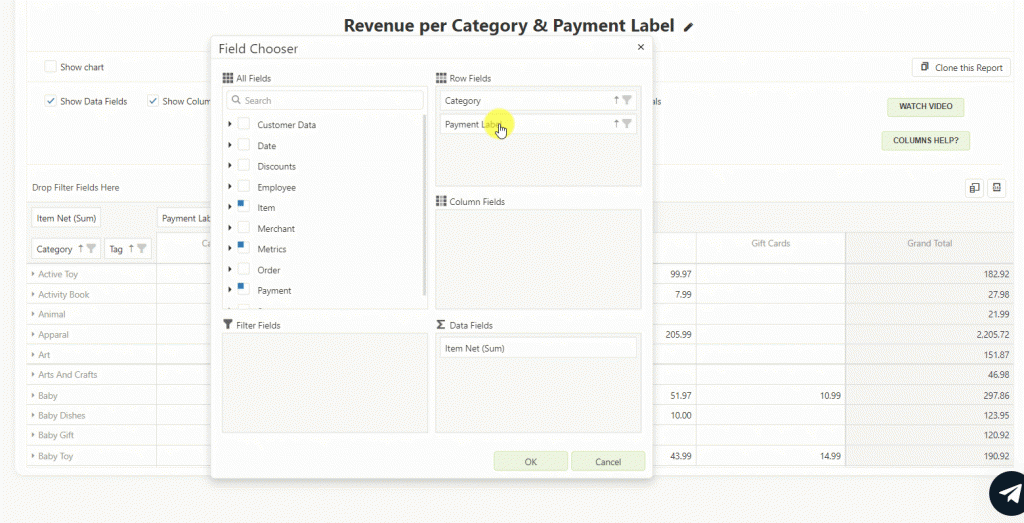Image resolution: width=1024 pixels, height=523 pixels.
Task: Check the Customer Data field checkbox
Action: (x=244, y=124)
